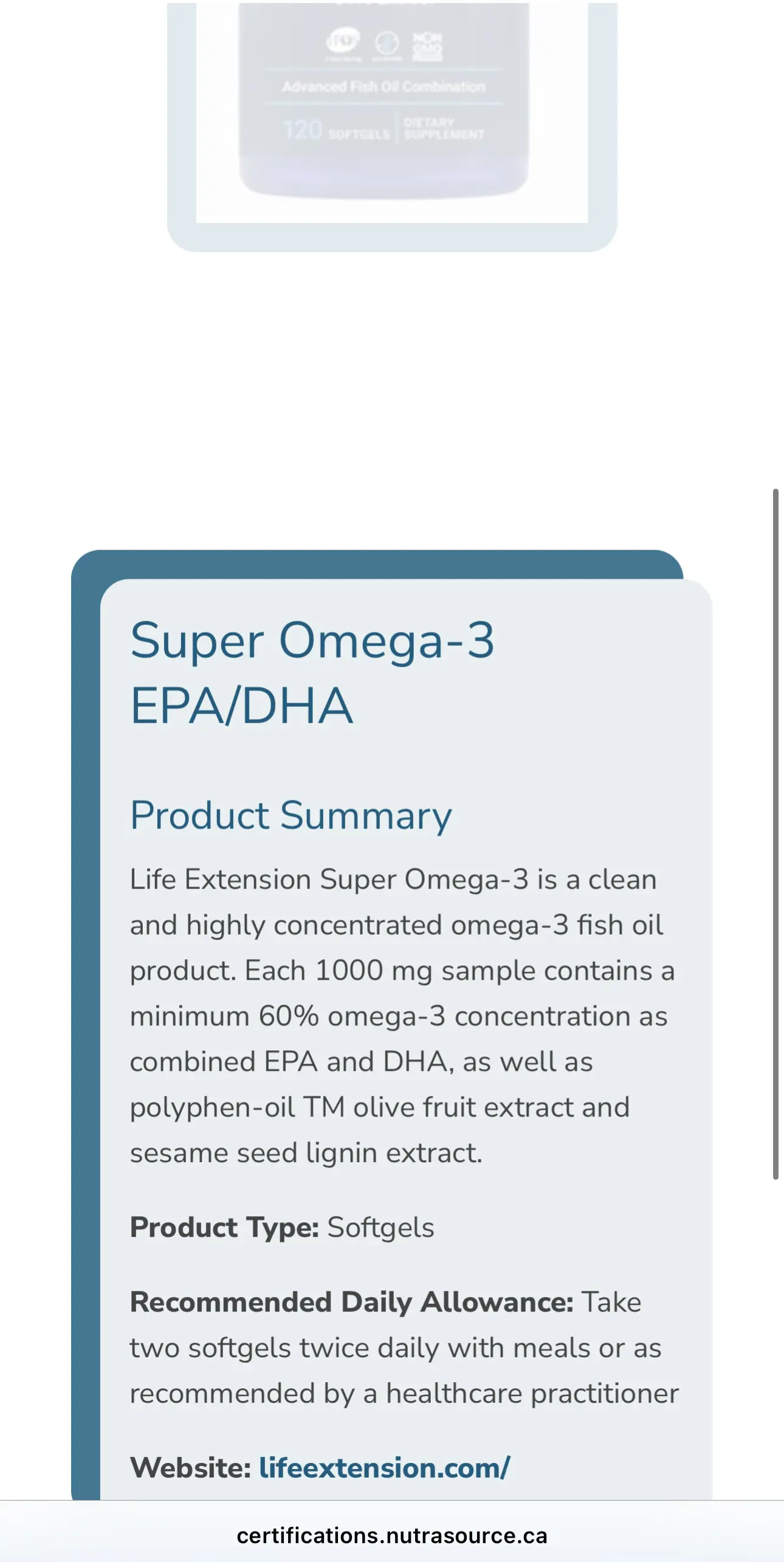Viewport: 784px width, 1562px height.
Task: Click the Website label text
Action: (x=190, y=1468)
